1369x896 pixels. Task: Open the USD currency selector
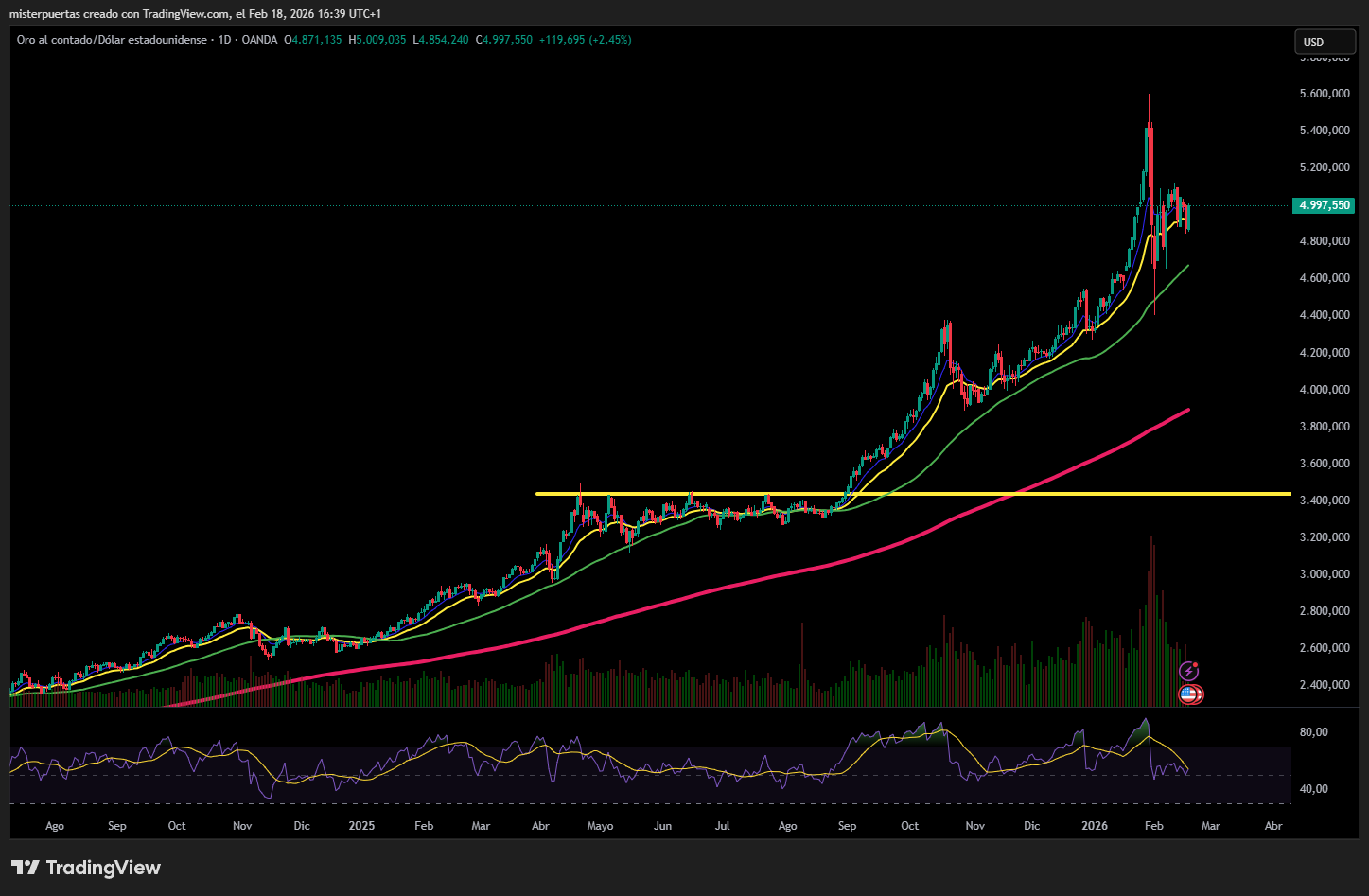click(1322, 42)
